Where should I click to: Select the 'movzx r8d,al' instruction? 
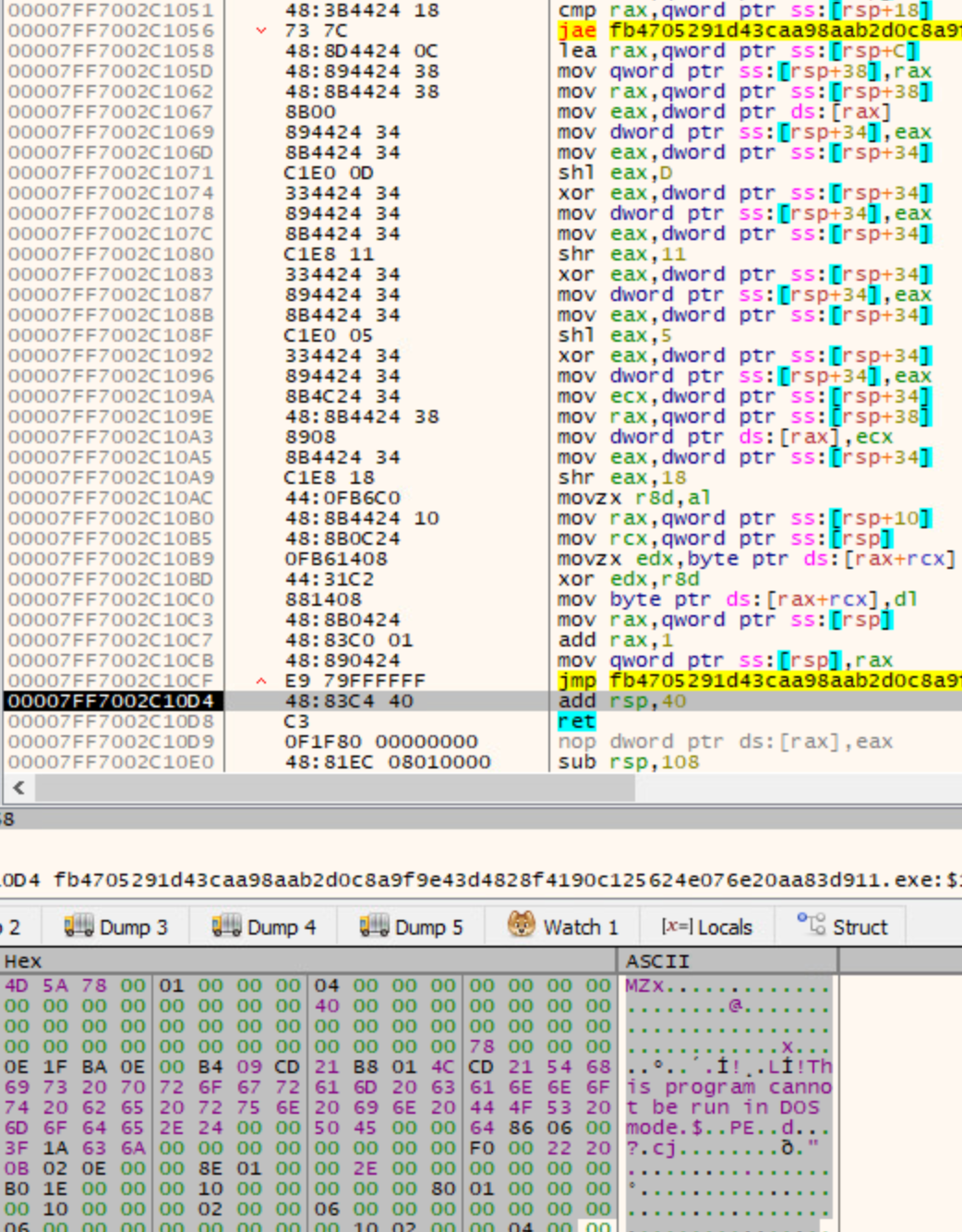coord(635,498)
